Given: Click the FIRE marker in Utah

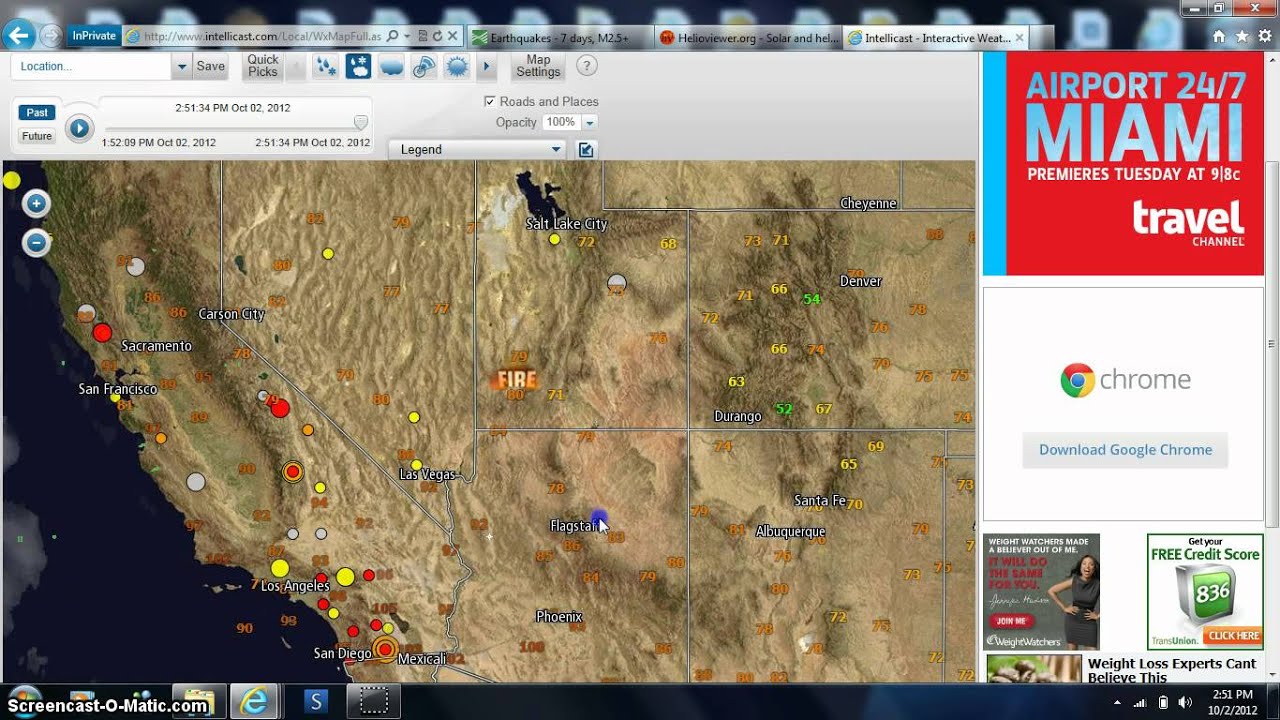Looking at the screenshot, I should point(517,380).
